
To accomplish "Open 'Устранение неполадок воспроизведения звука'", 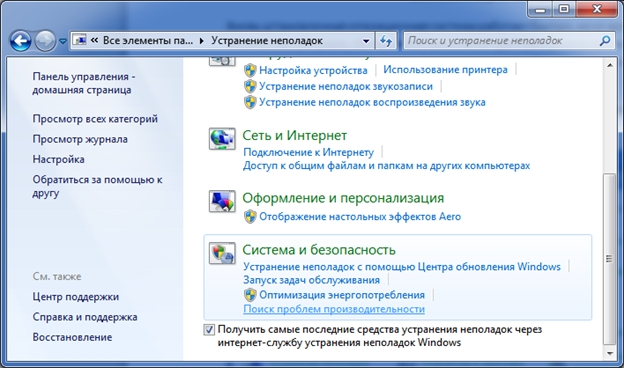I will pos(372,102).
